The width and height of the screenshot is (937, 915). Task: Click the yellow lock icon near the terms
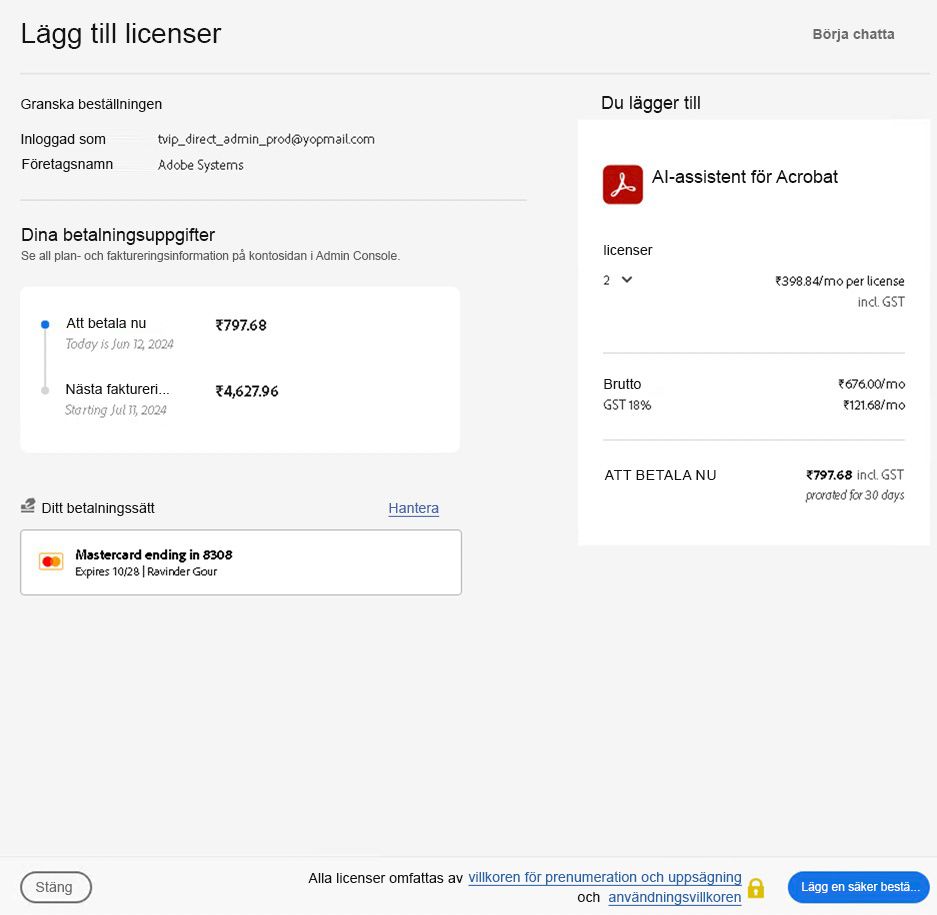pos(756,887)
